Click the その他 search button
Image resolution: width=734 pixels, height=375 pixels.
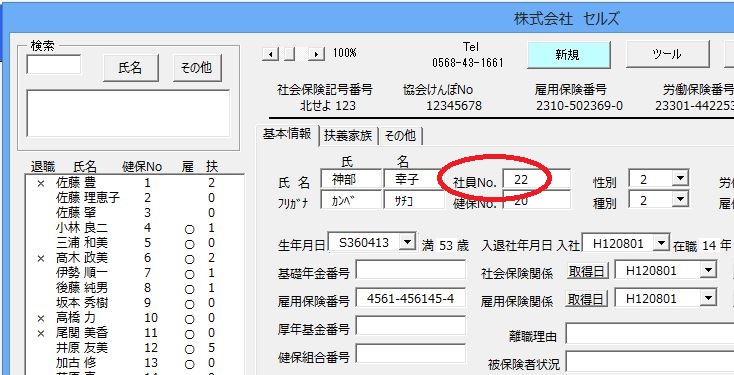coord(197,68)
